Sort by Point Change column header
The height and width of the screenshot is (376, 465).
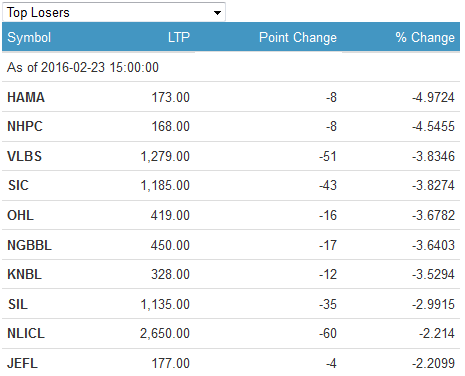(298, 37)
